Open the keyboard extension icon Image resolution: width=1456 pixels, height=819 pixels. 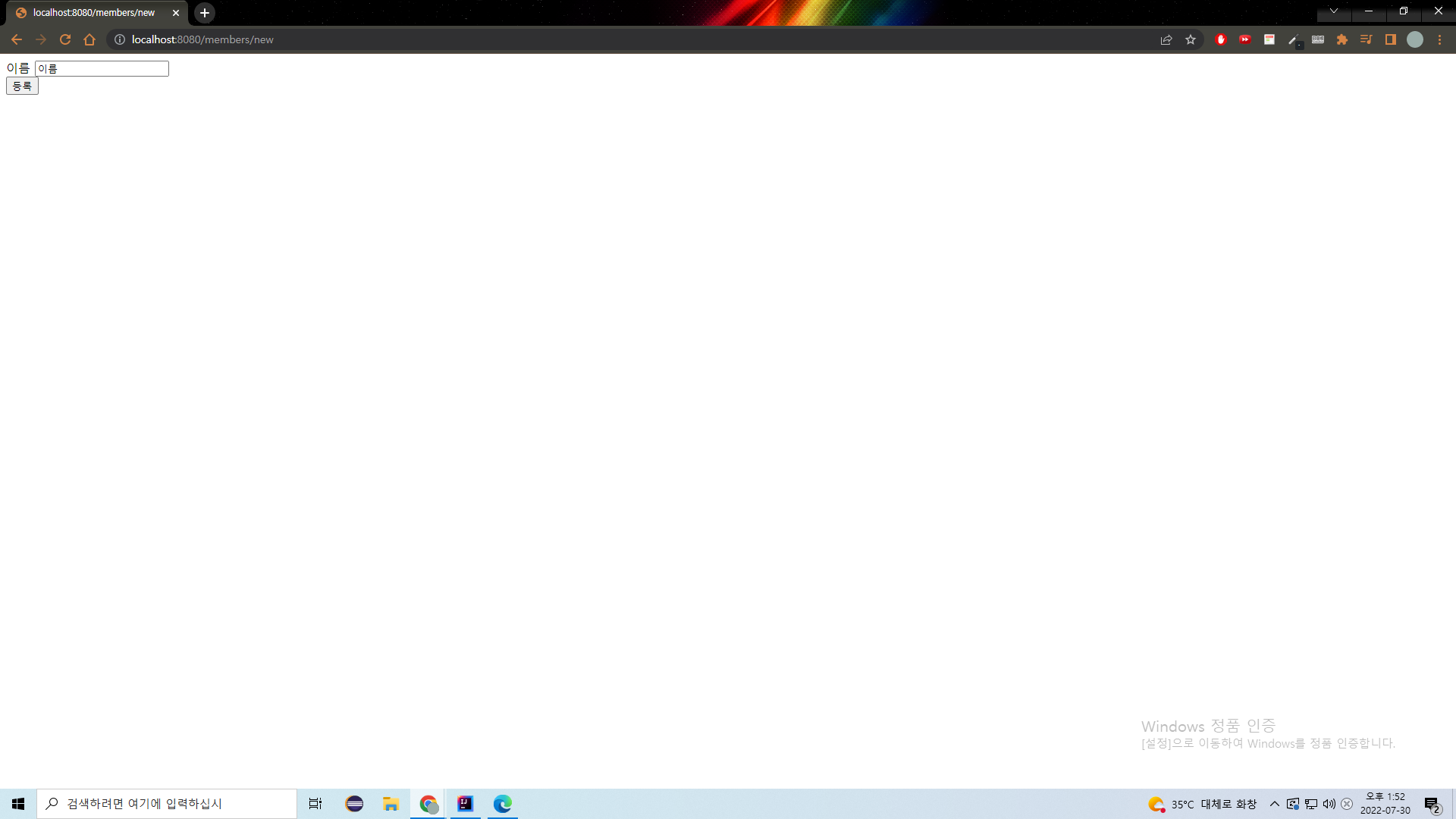[1318, 39]
